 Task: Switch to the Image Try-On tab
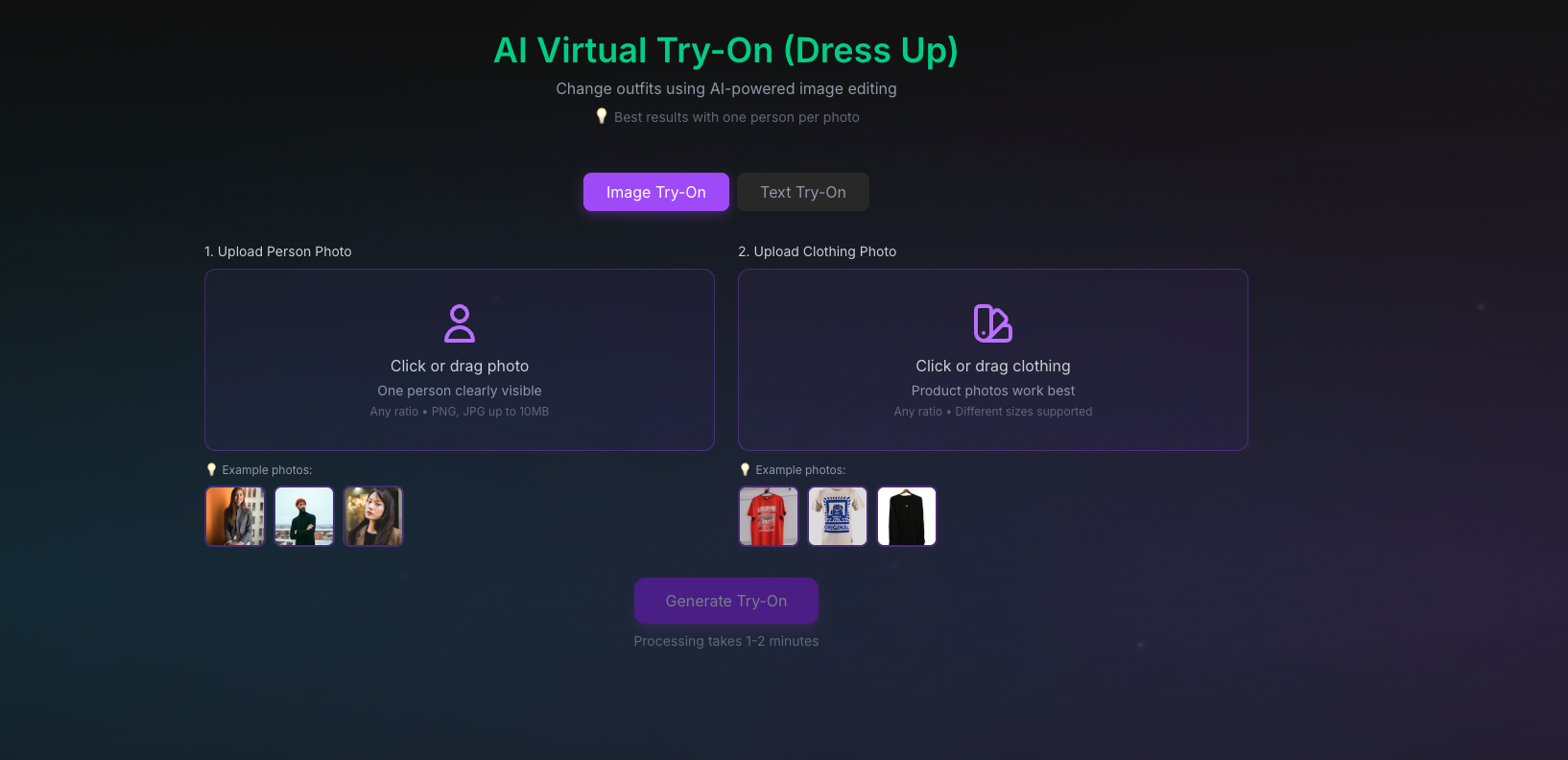[655, 192]
